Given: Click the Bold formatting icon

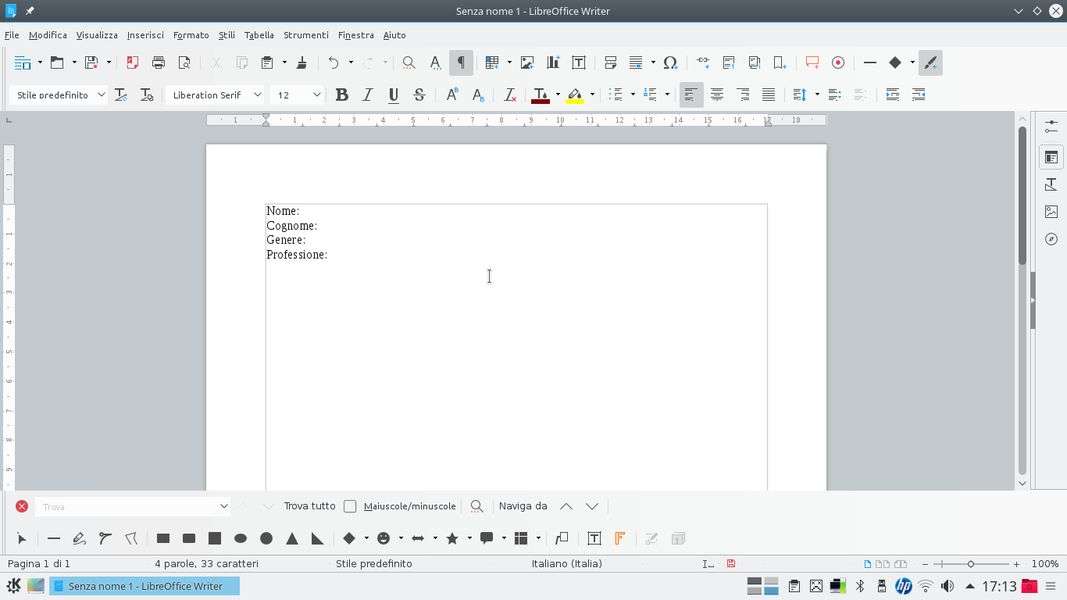Looking at the screenshot, I should (x=341, y=95).
